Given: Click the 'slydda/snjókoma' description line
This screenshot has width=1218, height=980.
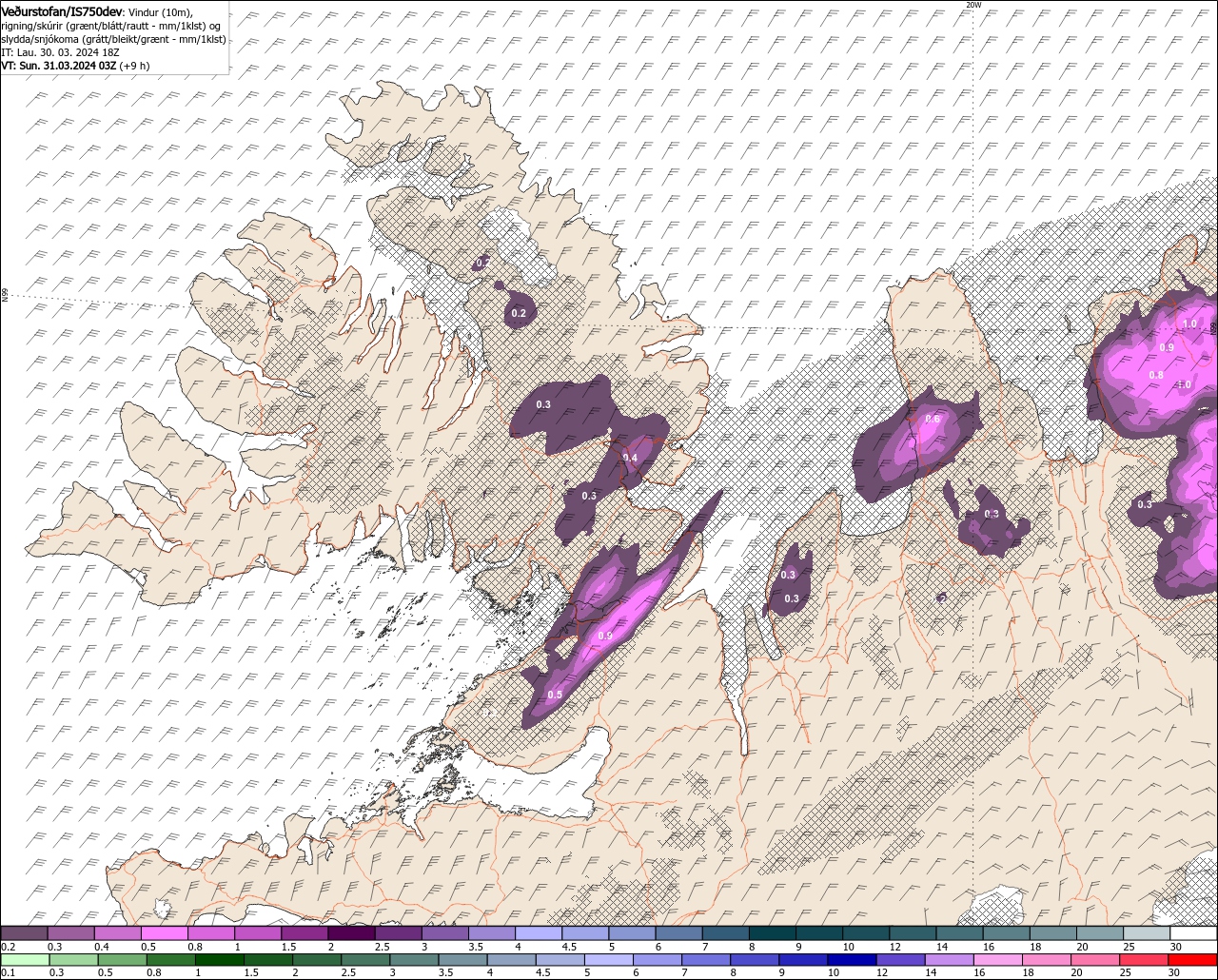Looking at the screenshot, I should (x=113, y=39).
